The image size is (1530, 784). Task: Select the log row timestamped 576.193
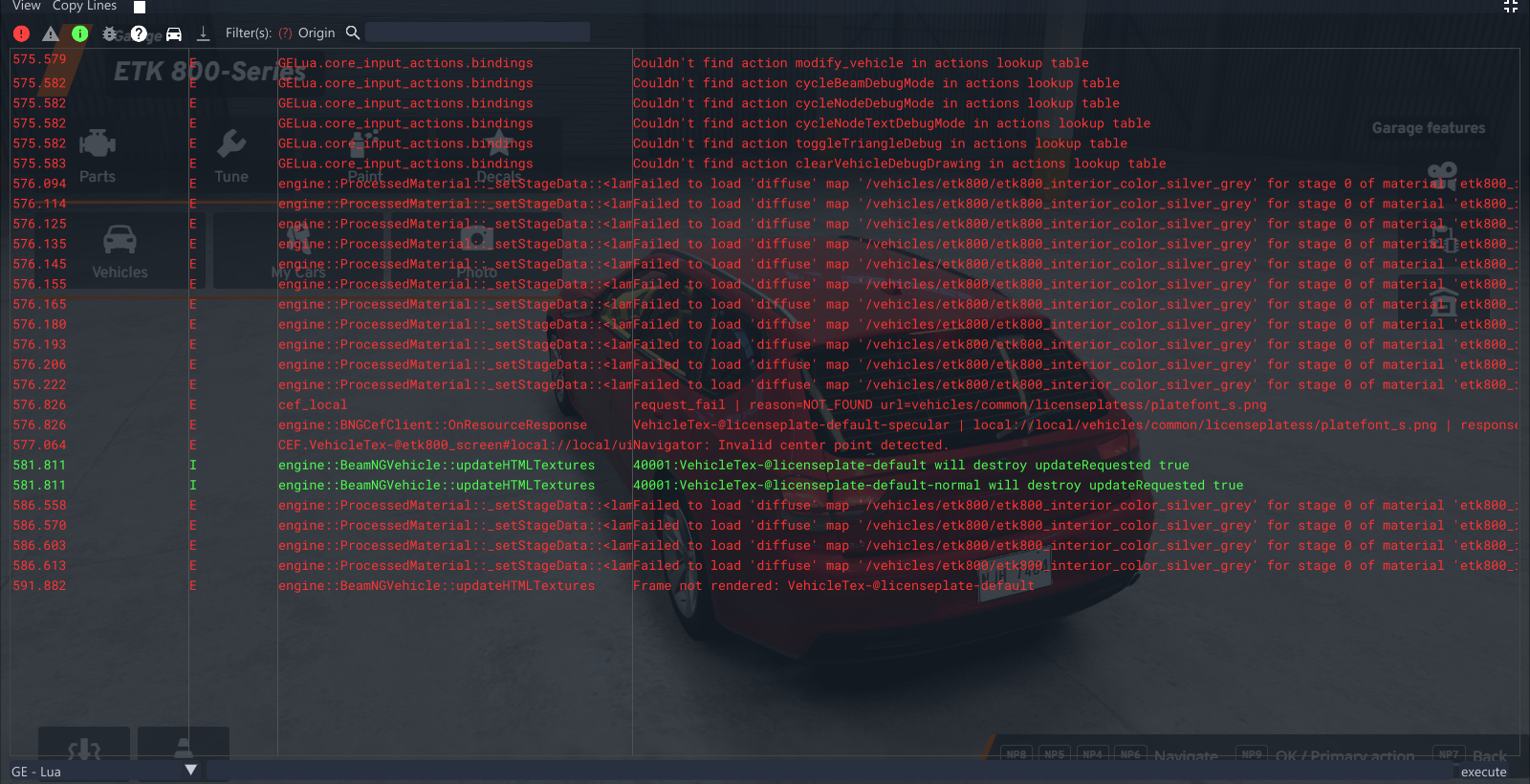pyautogui.click(x=765, y=344)
